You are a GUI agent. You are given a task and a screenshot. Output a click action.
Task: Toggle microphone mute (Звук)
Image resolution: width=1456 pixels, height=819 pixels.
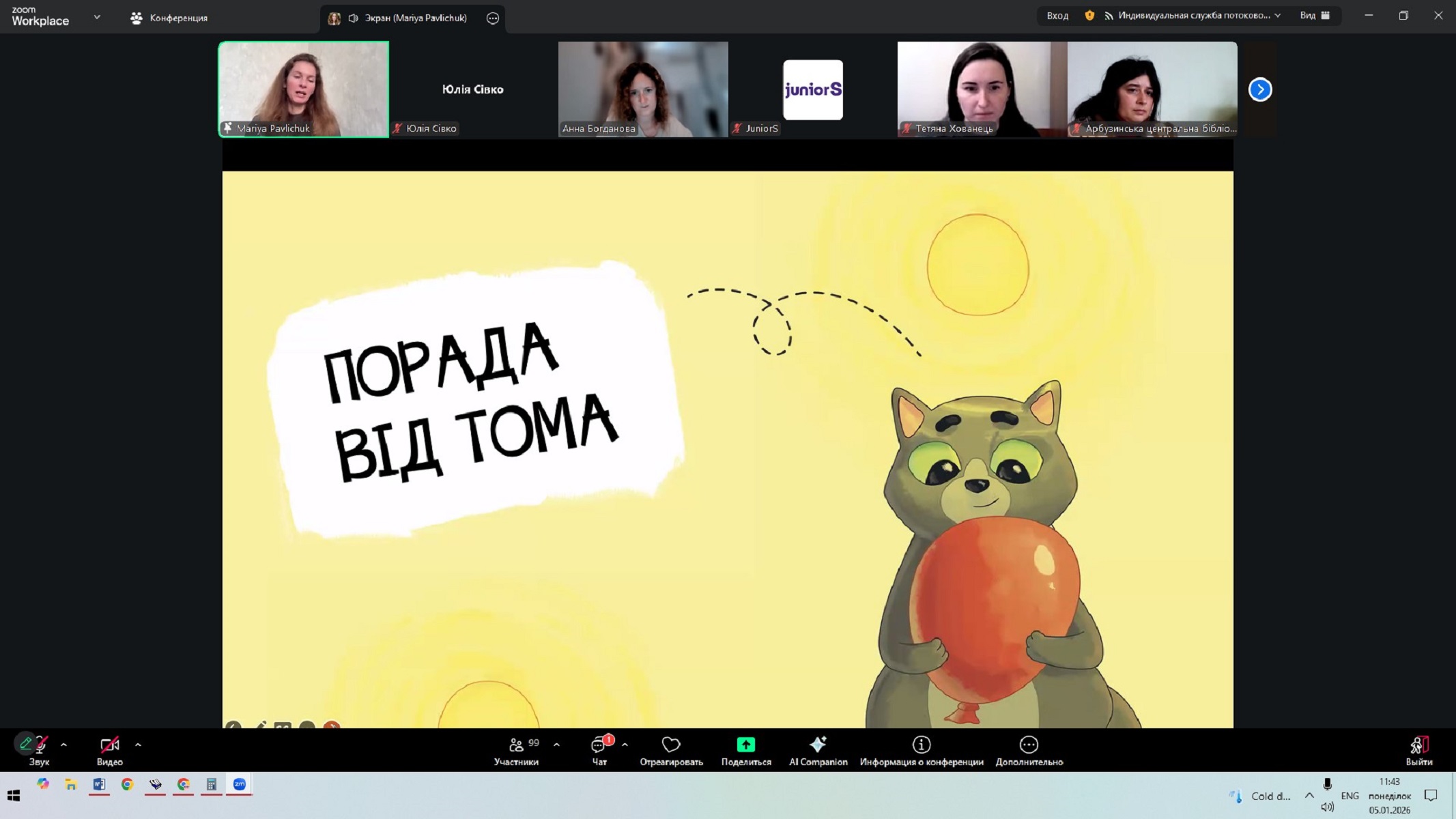click(x=40, y=745)
